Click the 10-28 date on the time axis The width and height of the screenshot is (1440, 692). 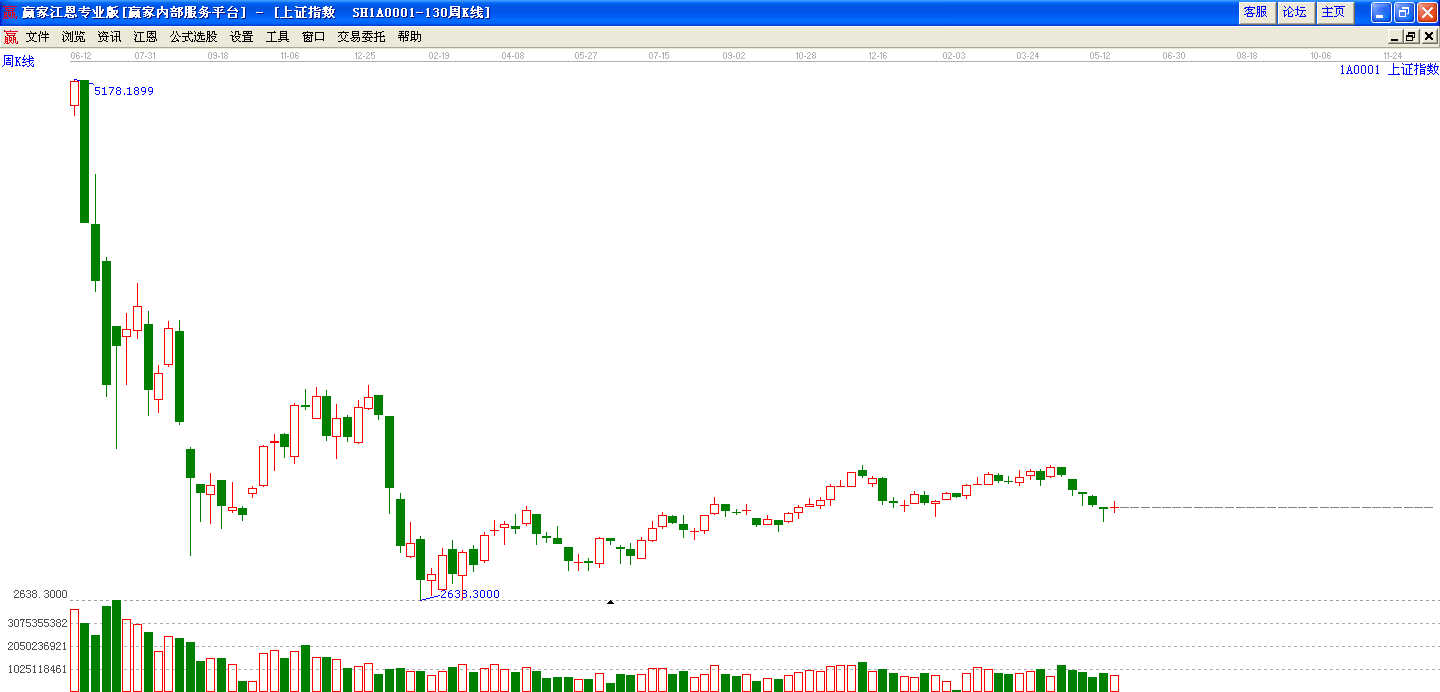coord(806,56)
